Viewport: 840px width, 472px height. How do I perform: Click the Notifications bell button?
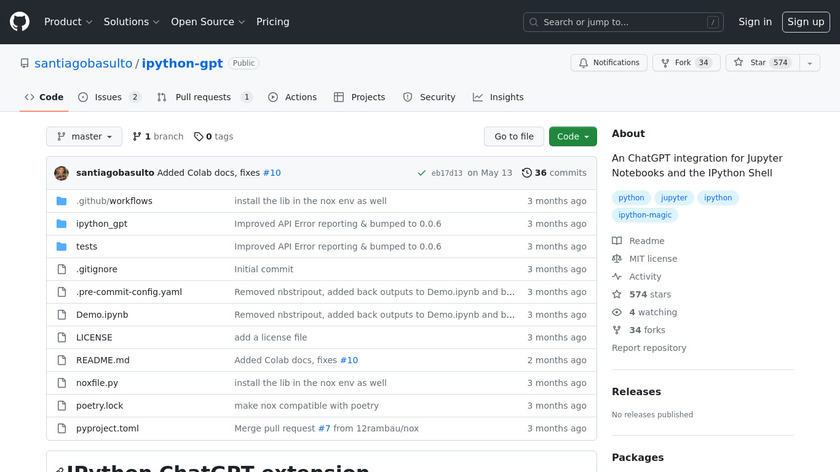[608, 63]
